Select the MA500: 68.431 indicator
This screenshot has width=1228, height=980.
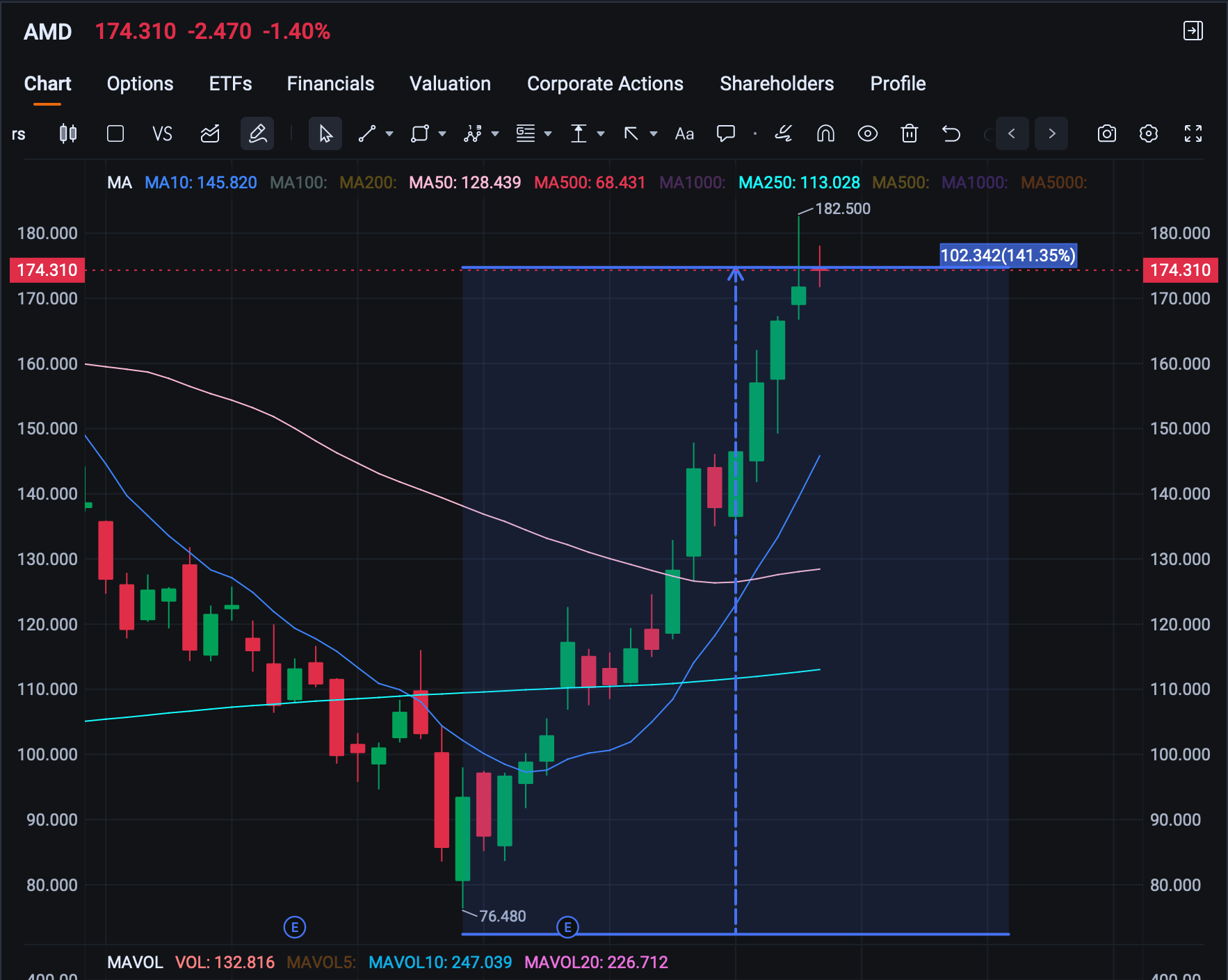[x=590, y=183]
